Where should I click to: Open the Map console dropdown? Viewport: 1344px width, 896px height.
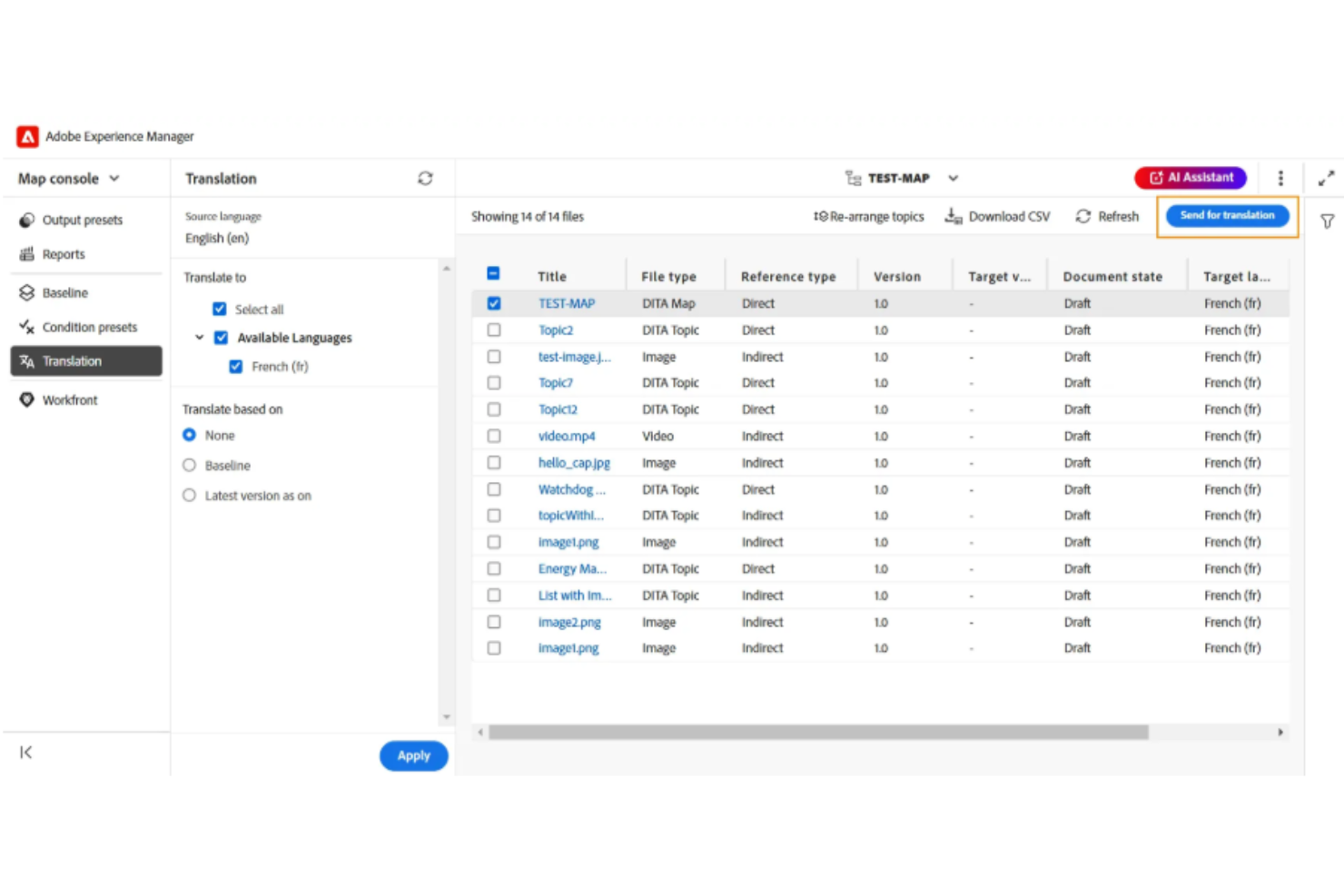point(69,179)
